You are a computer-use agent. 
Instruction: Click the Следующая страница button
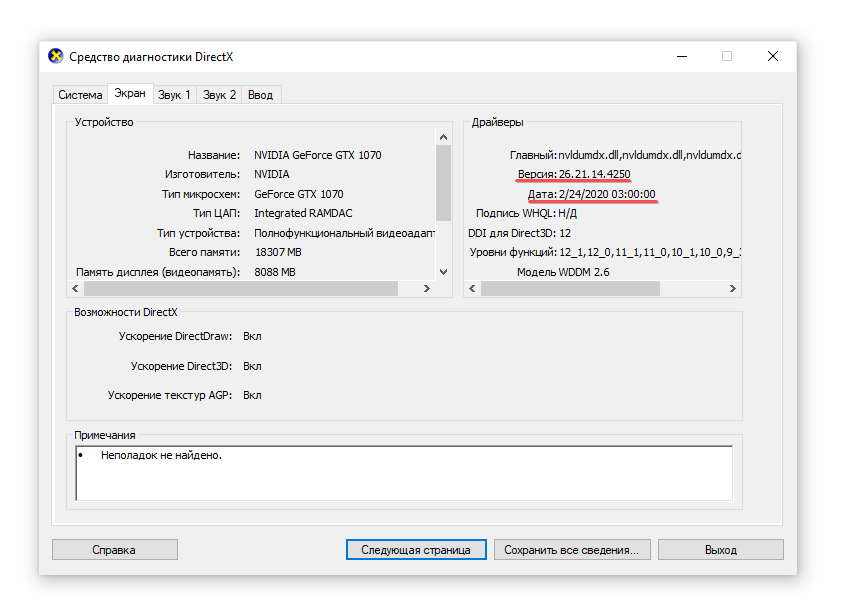point(416,549)
